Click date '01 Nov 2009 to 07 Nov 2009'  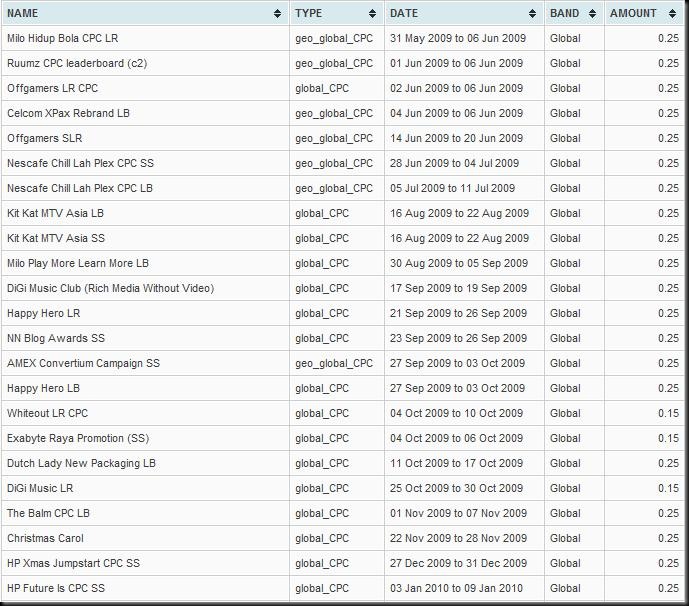(458, 514)
